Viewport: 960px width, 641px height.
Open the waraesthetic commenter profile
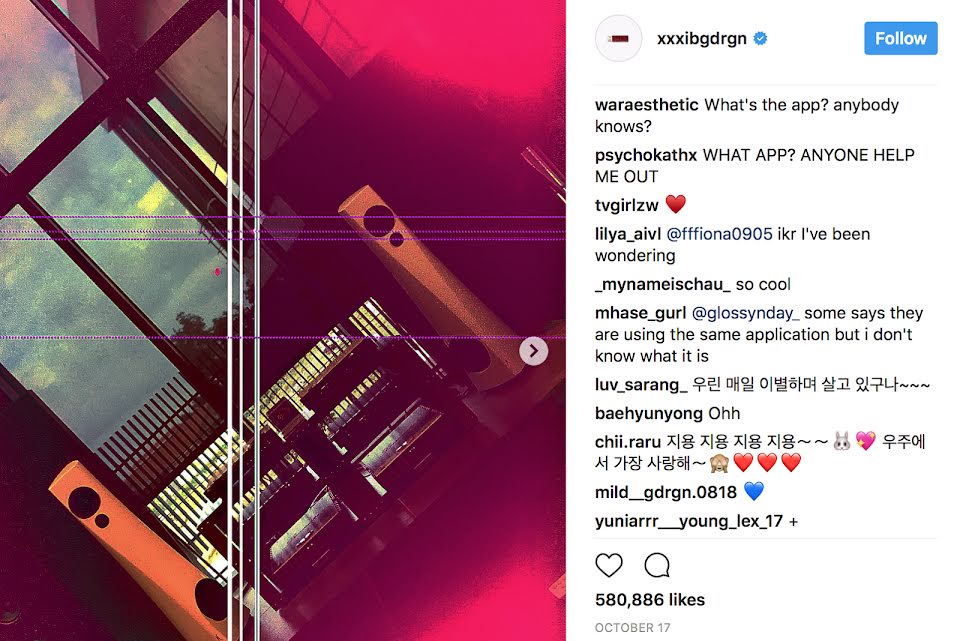pyautogui.click(x=647, y=105)
